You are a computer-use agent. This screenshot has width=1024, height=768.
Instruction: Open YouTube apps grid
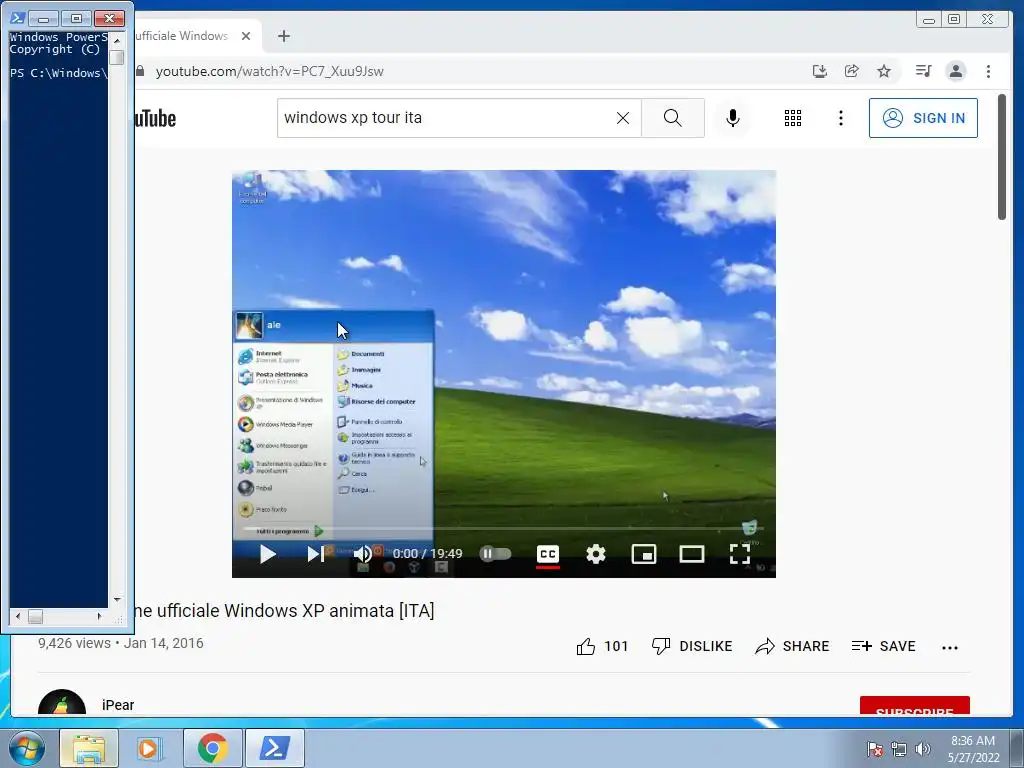pos(793,118)
